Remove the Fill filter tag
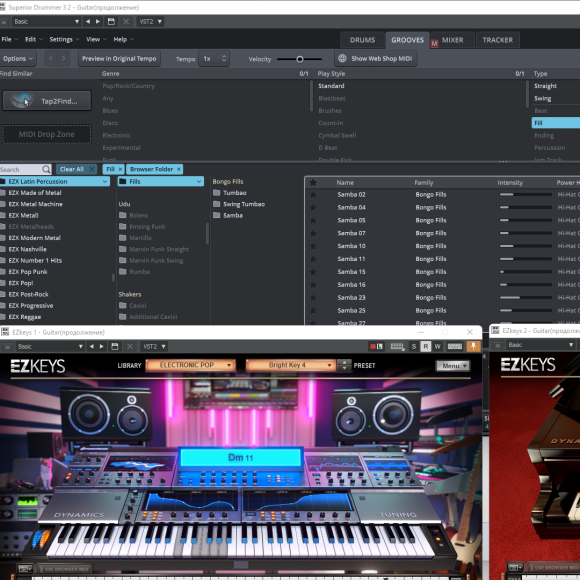The image size is (580, 580). tap(120, 169)
